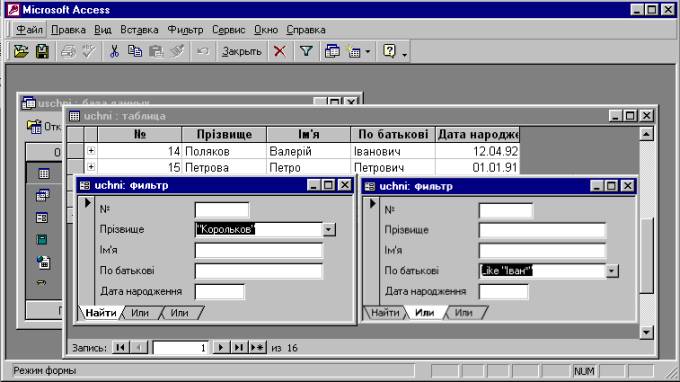Click Прізвище column header in table
The image size is (680, 382).
click(224, 134)
